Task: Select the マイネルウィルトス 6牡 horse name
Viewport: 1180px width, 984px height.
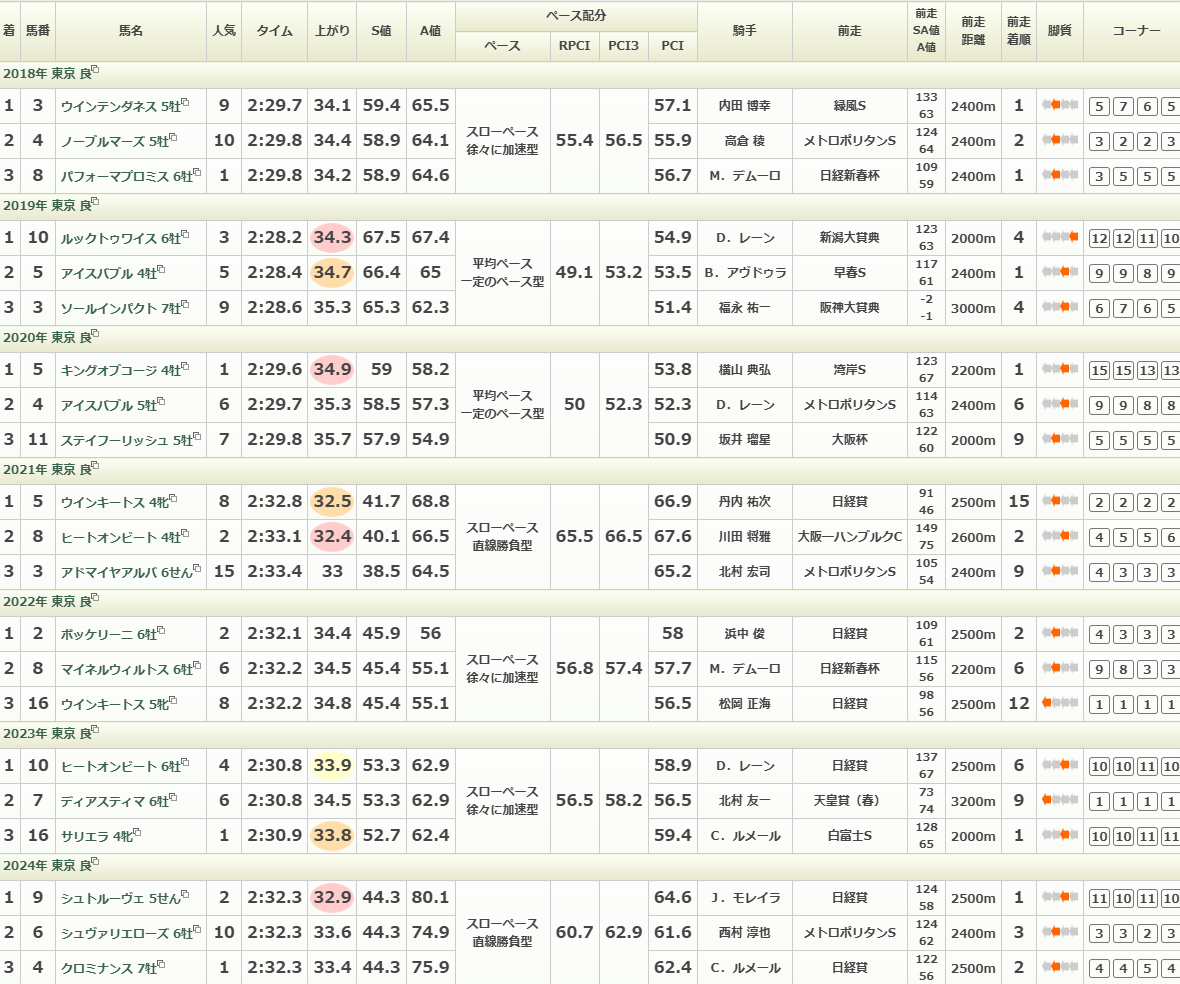Action: tap(120, 669)
